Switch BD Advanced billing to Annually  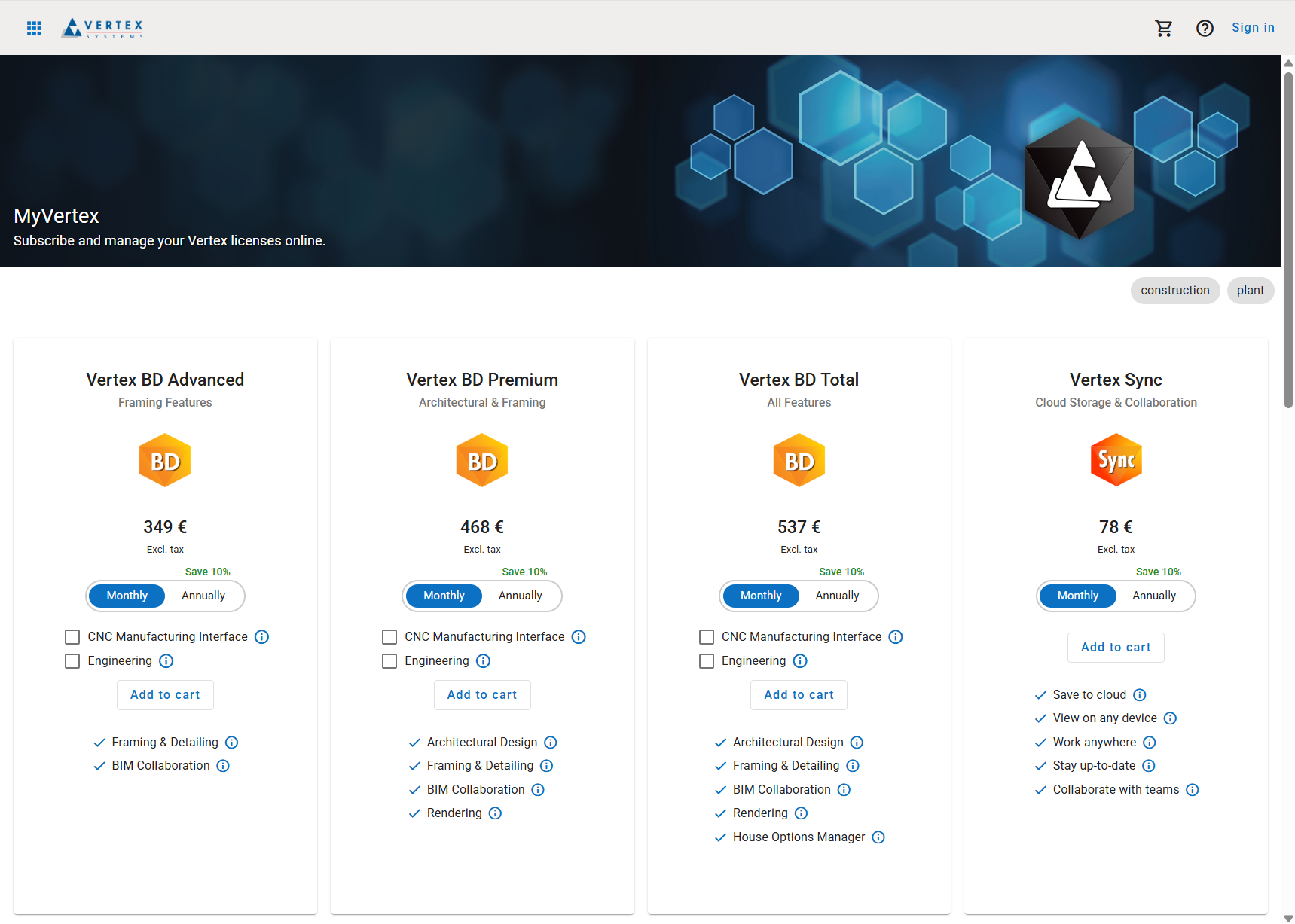coord(203,596)
